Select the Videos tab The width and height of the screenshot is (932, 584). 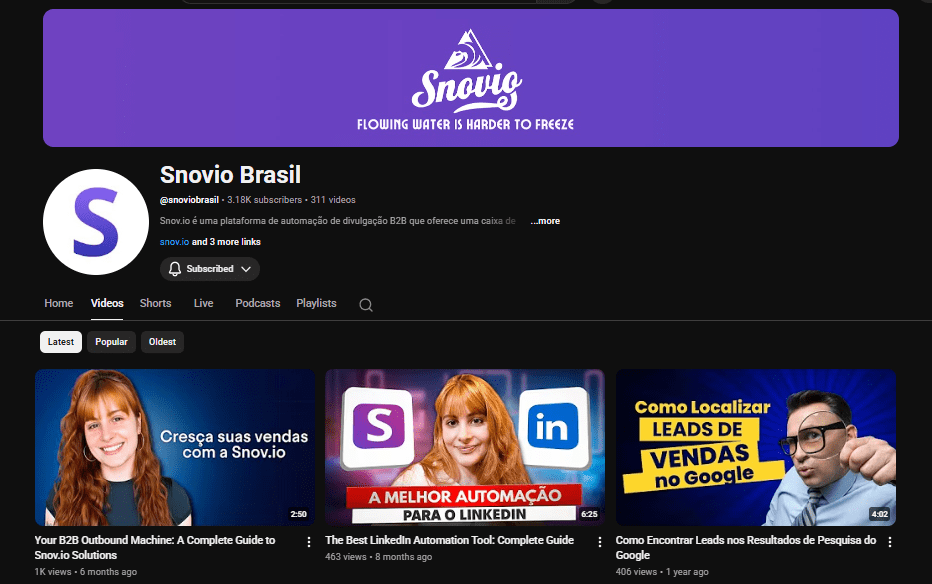point(107,303)
